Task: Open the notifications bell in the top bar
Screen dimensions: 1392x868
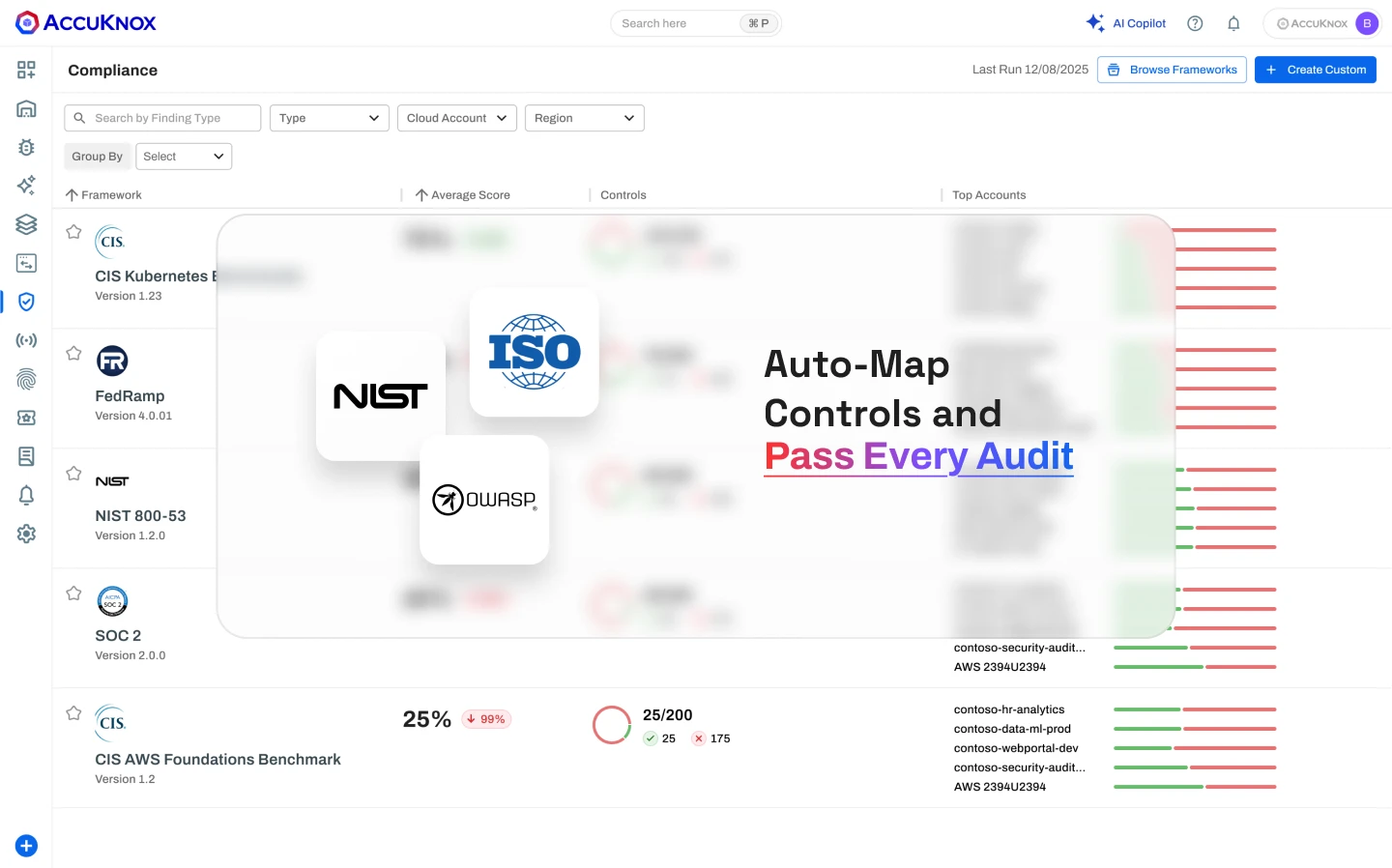Action: 1233,23
